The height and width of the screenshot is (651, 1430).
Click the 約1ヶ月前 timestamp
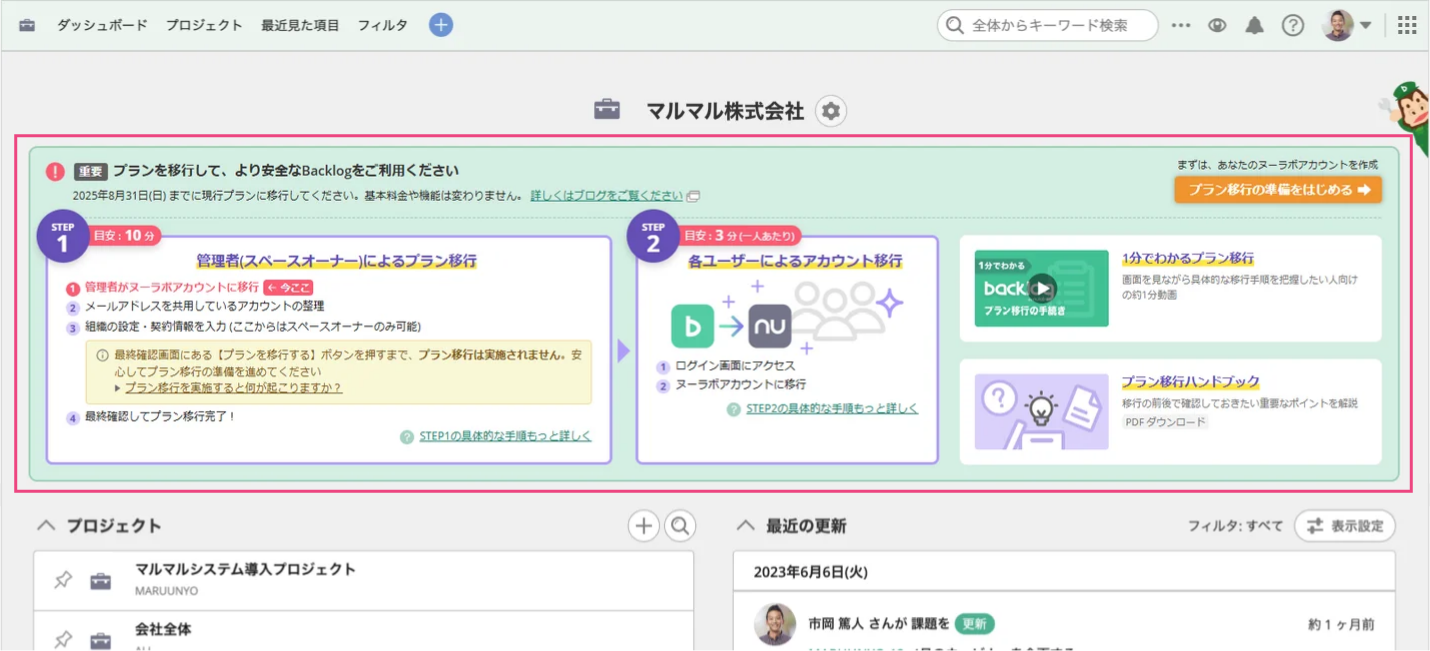point(1341,624)
